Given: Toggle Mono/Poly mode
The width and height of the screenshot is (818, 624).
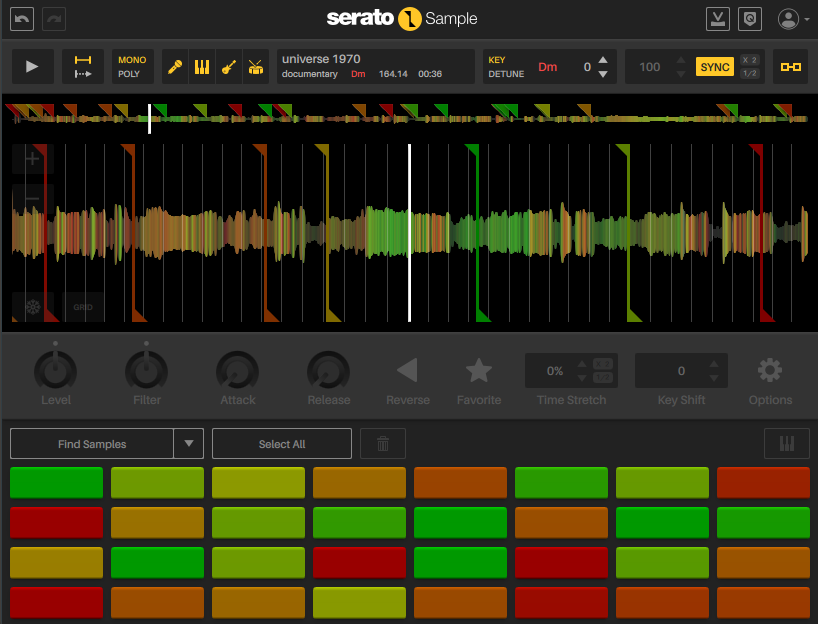Looking at the screenshot, I should [131, 67].
